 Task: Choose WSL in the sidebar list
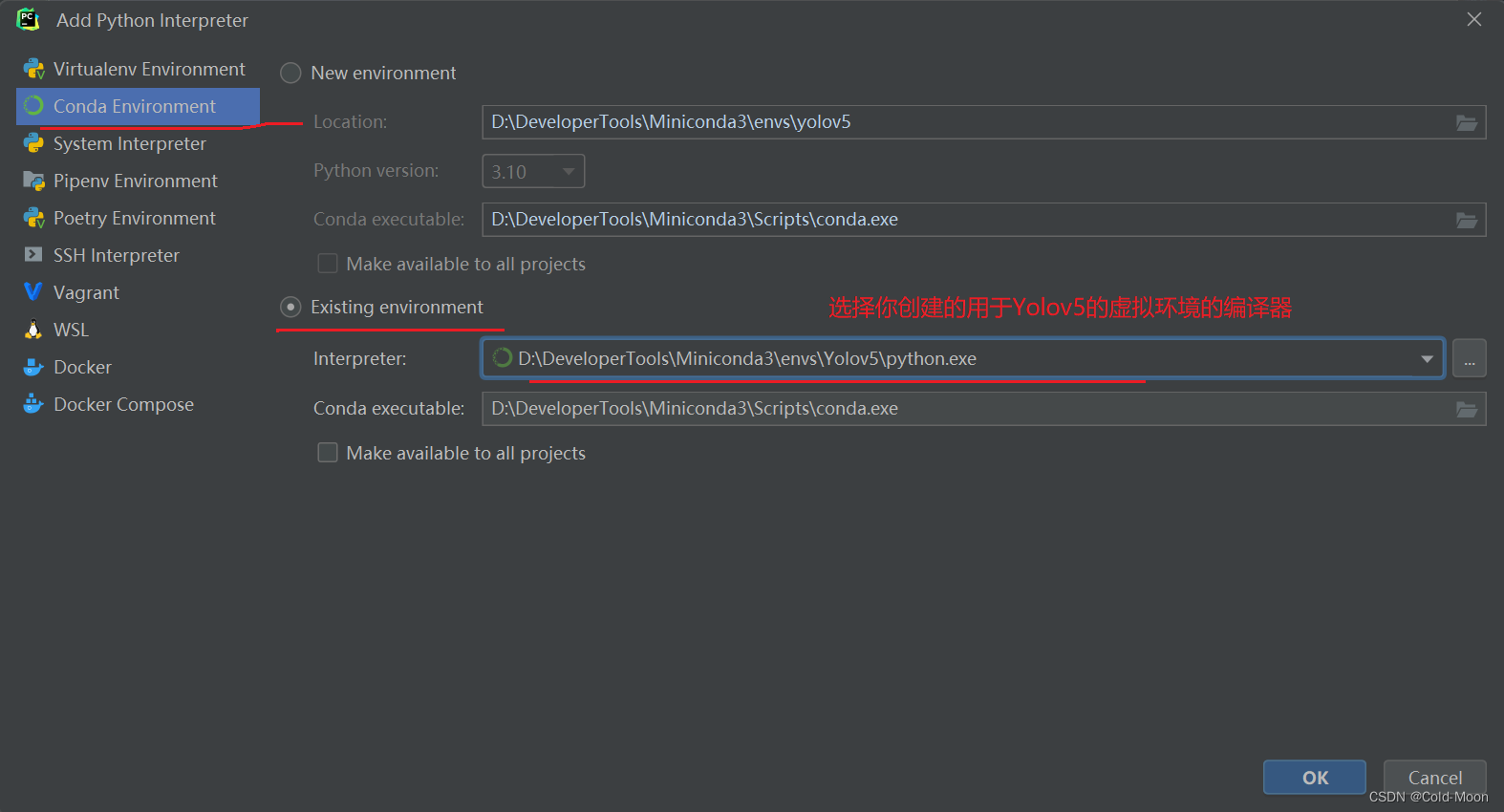(138, 330)
